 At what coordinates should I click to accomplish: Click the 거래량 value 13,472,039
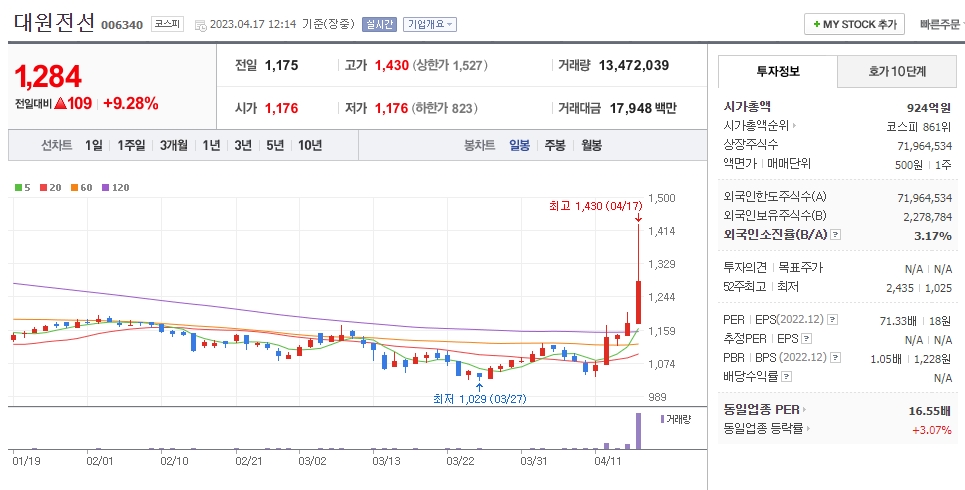click(x=634, y=65)
